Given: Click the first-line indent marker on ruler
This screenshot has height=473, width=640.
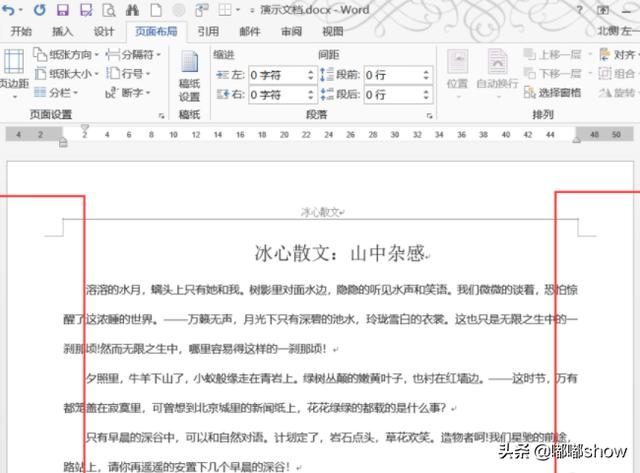Looking at the screenshot, I should pyautogui.click(x=84, y=127).
